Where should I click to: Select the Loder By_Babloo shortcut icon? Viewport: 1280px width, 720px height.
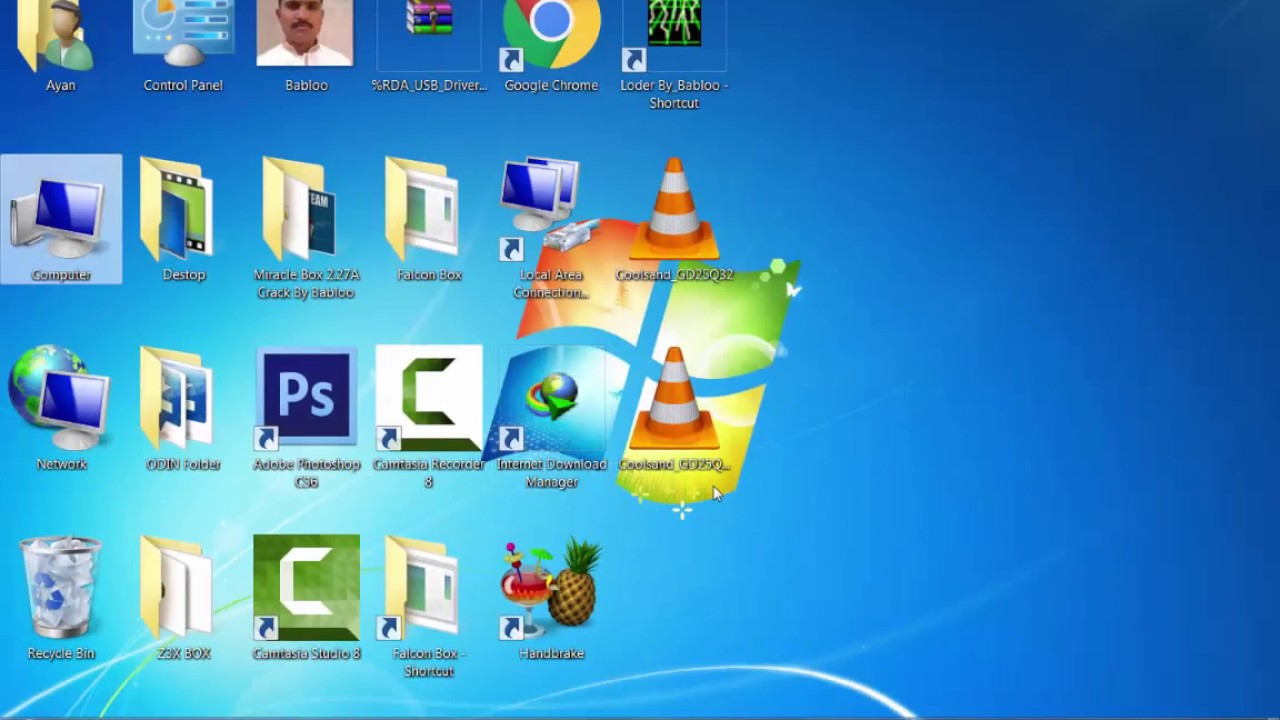click(x=674, y=35)
